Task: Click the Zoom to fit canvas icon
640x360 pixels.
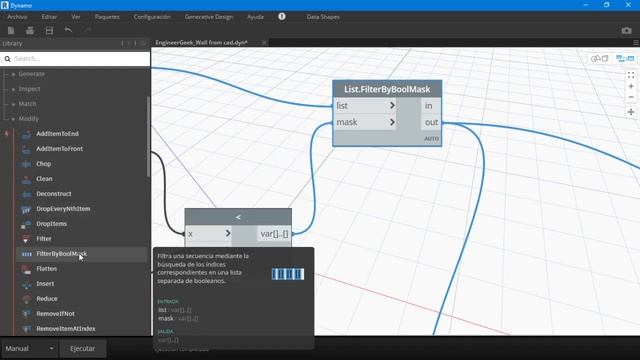Action: tap(631, 75)
